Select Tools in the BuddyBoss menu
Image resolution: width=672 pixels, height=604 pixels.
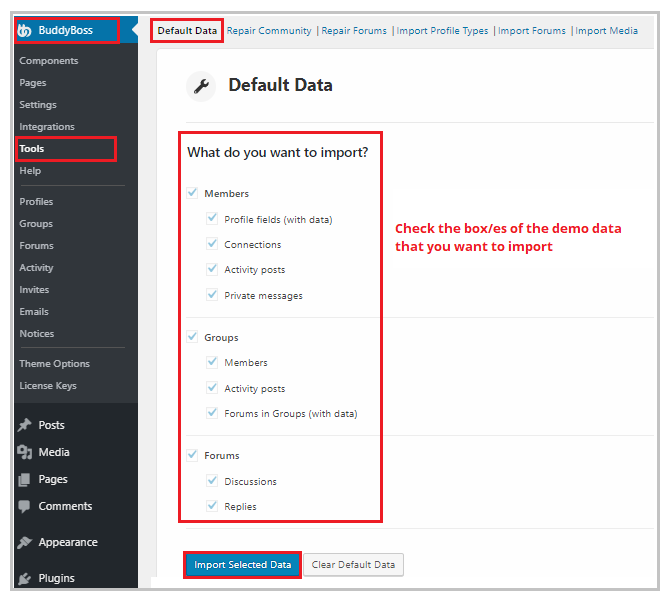coord(32,149)
